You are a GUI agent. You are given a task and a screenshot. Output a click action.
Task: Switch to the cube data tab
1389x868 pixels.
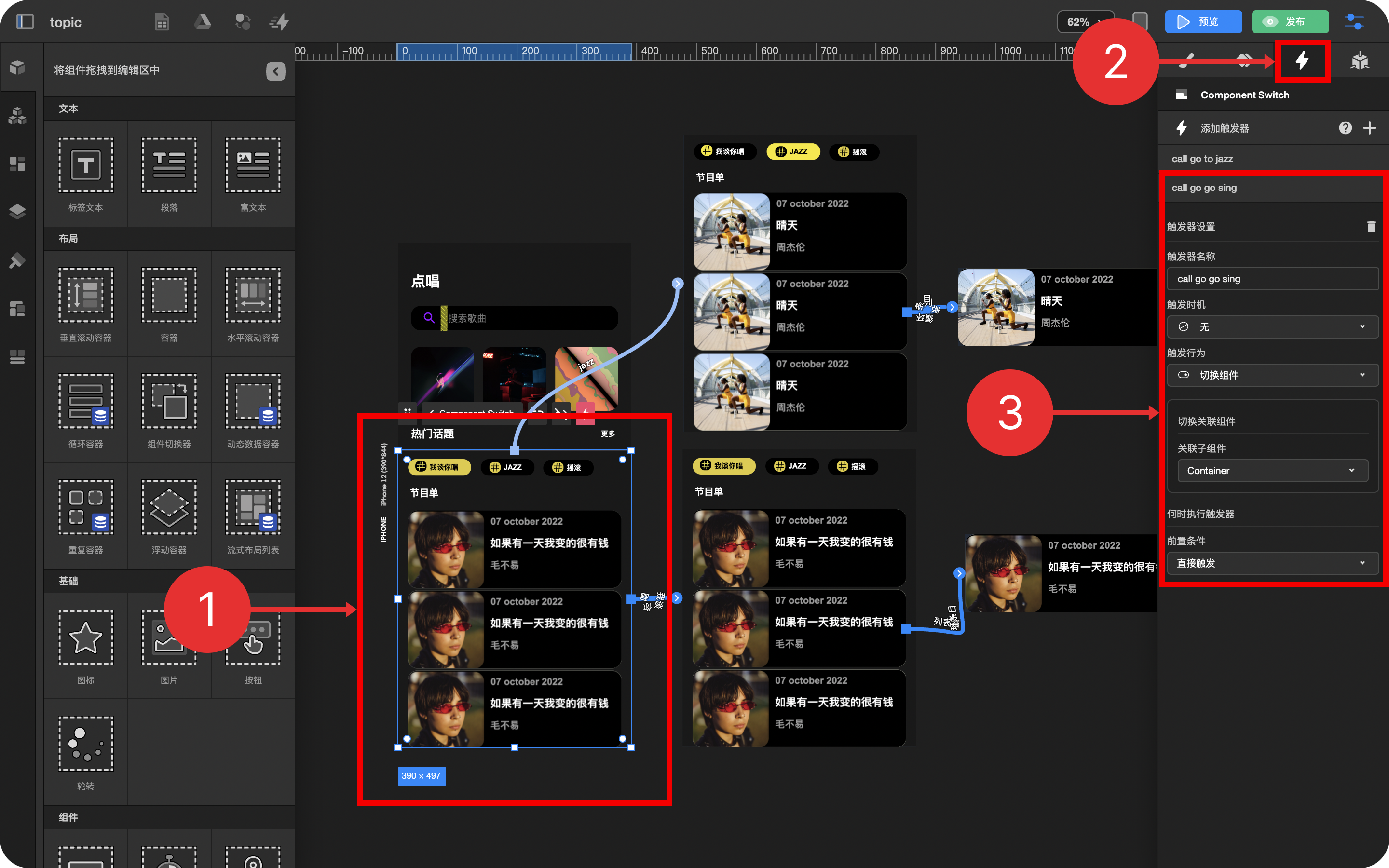tap(1360, 60)
